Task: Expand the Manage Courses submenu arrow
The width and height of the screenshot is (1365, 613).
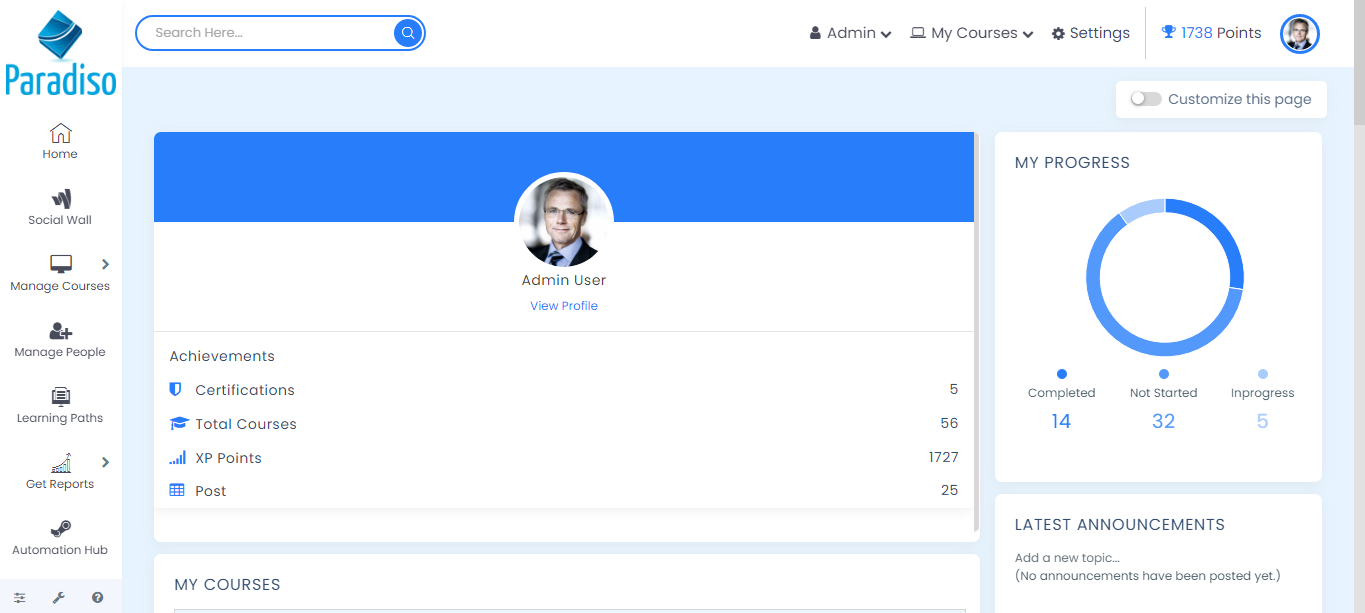Action: pyautogui.click(x=105, y=264)
